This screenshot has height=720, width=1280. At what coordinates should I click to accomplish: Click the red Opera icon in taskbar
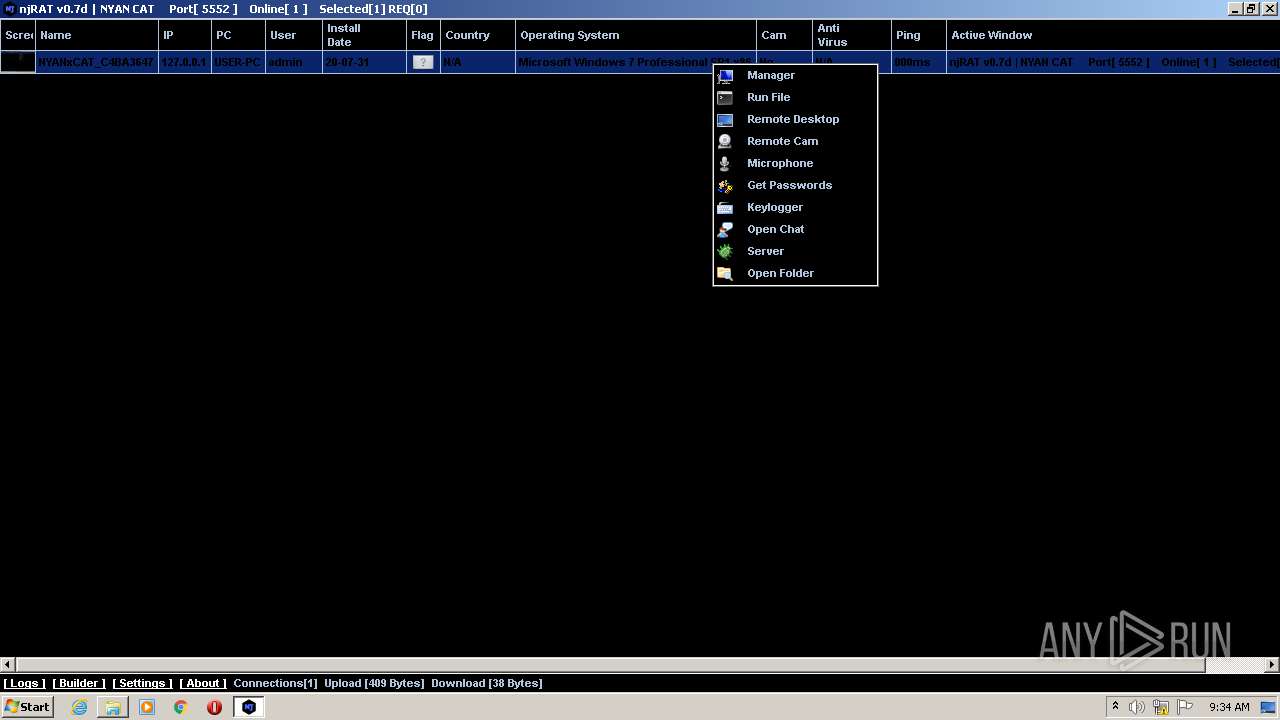(214, 707)
